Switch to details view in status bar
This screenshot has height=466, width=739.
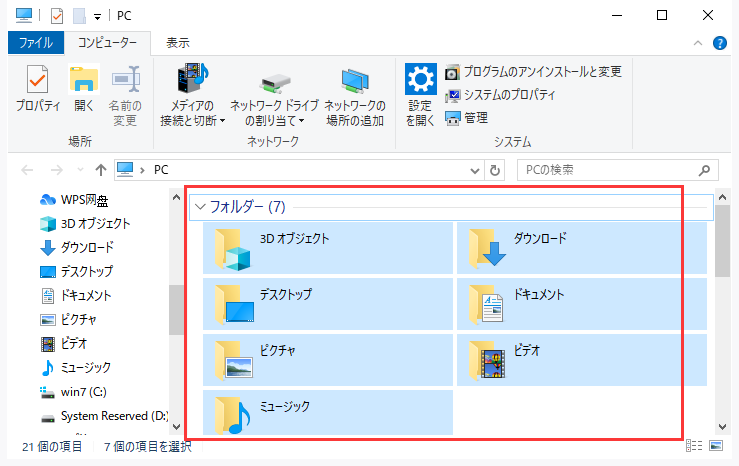(x=697, y=445)
